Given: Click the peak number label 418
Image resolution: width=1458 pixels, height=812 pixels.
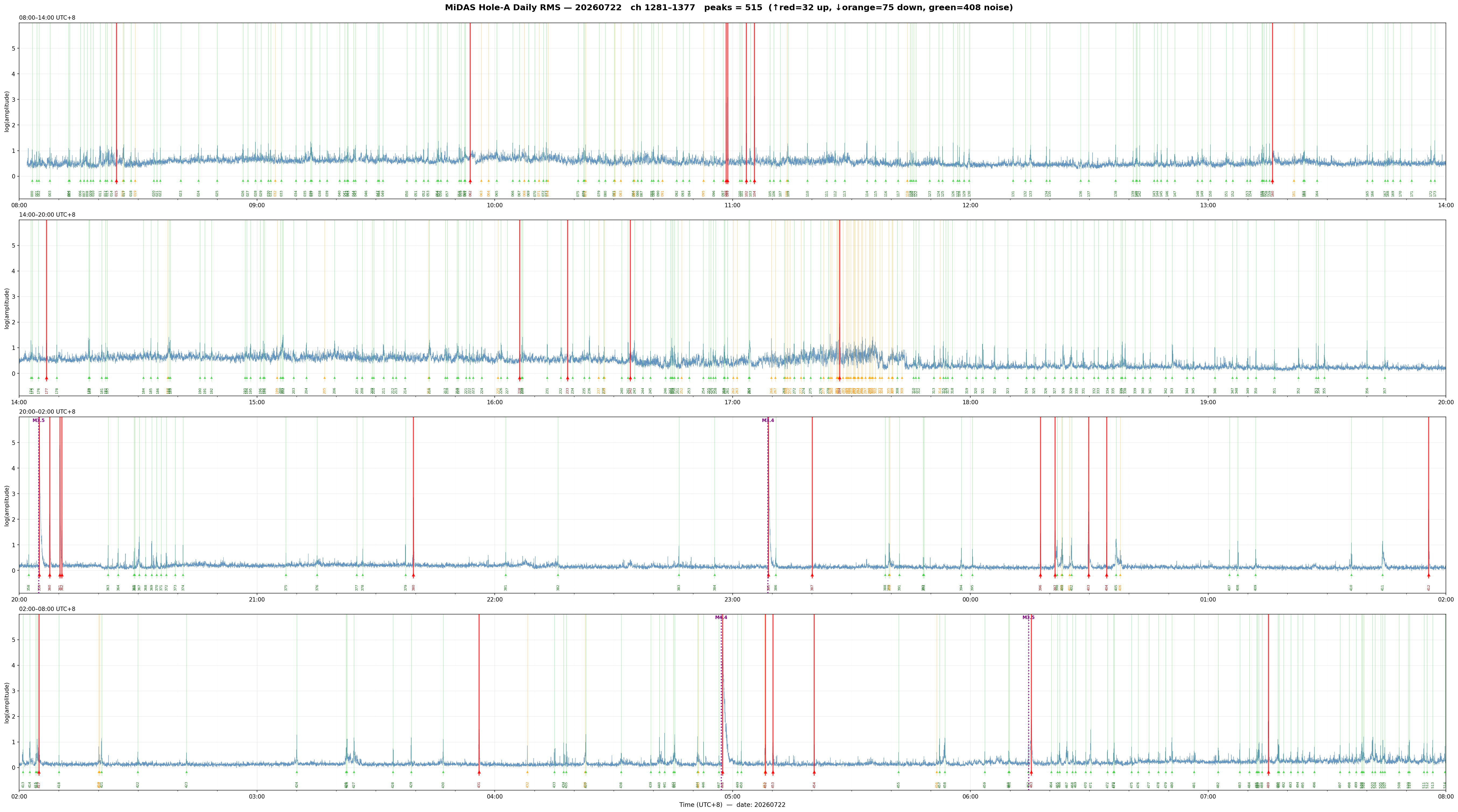Looking at the screenshot, I should [59, 785].
